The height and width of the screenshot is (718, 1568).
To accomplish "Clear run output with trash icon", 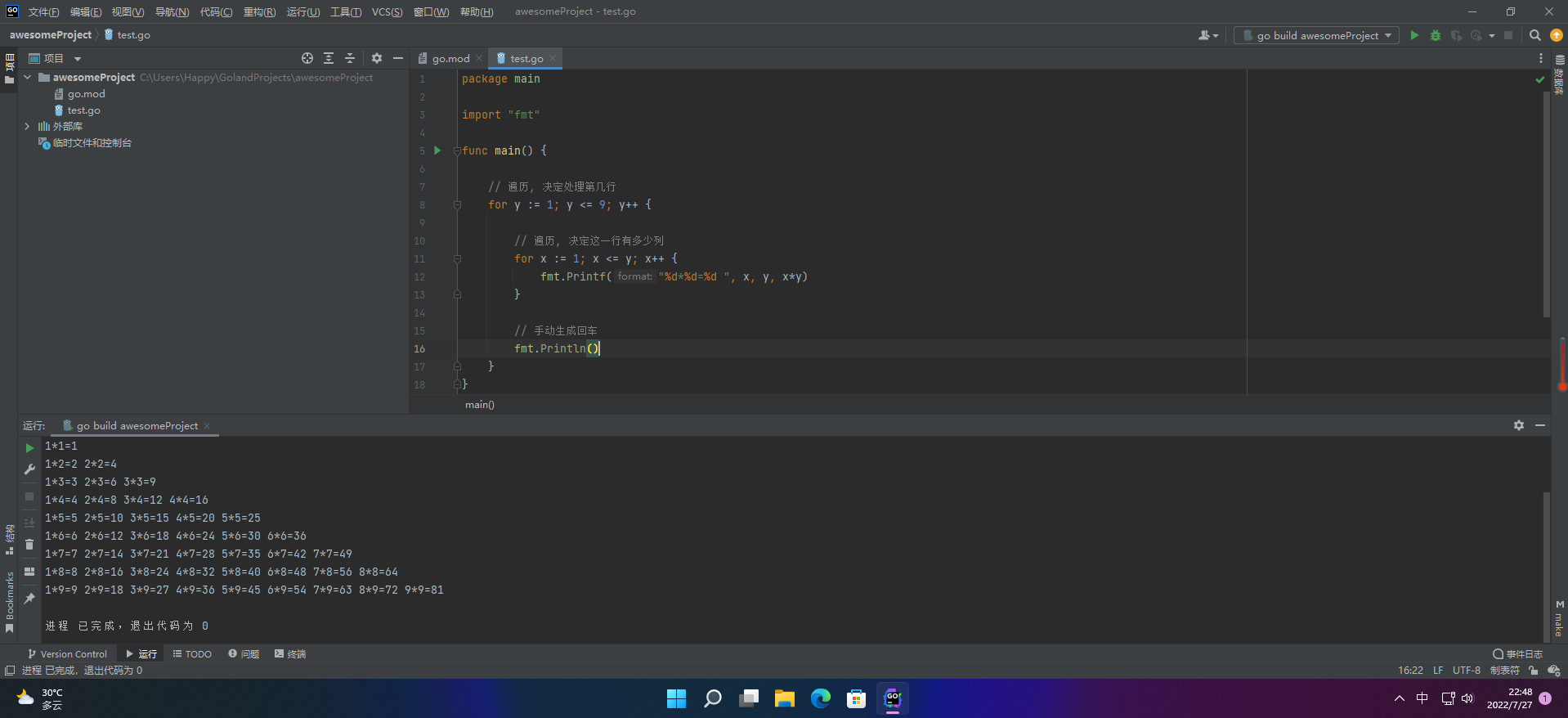I will (29, 545).
